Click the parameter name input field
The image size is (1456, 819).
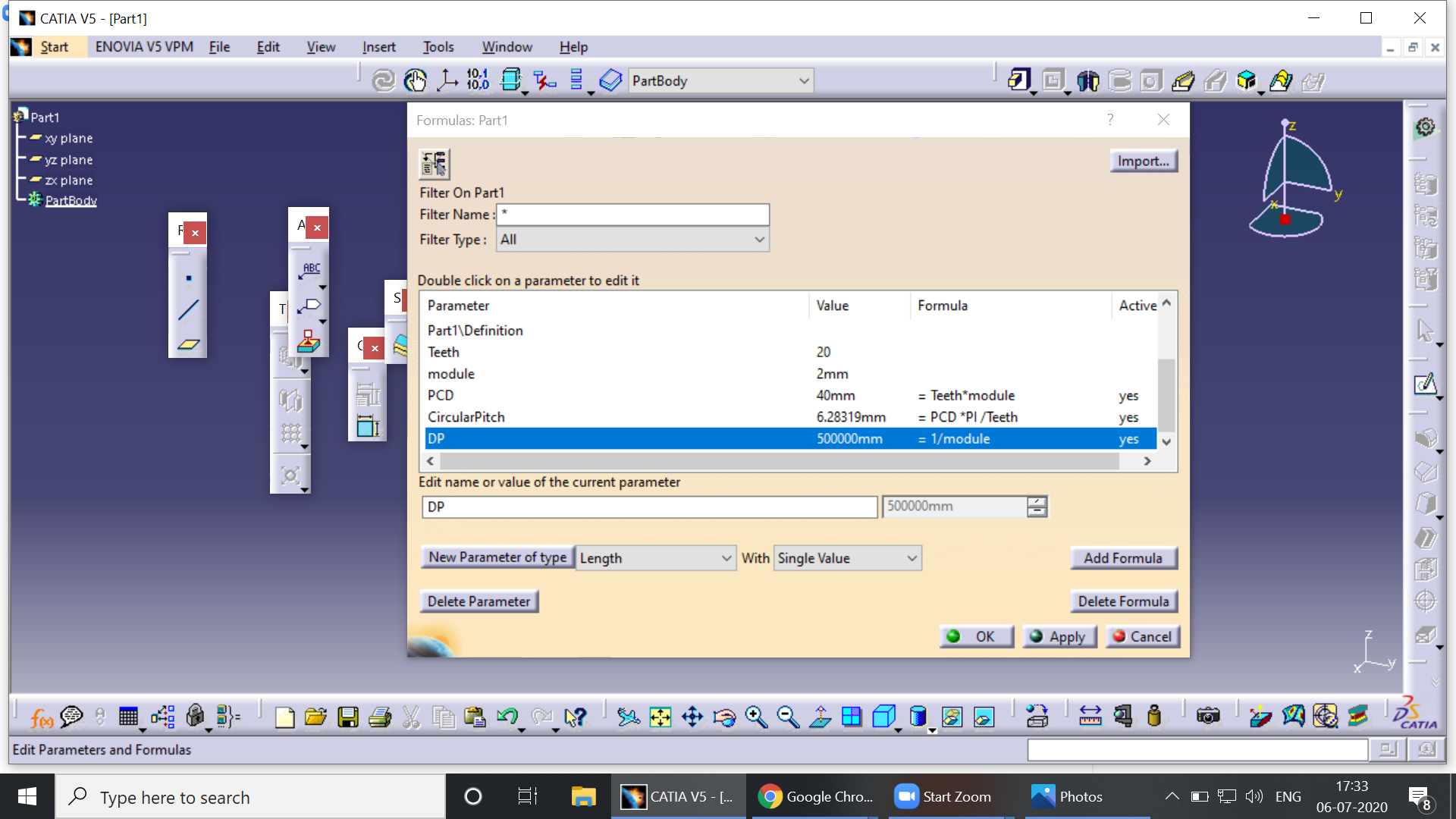(649, 507)
